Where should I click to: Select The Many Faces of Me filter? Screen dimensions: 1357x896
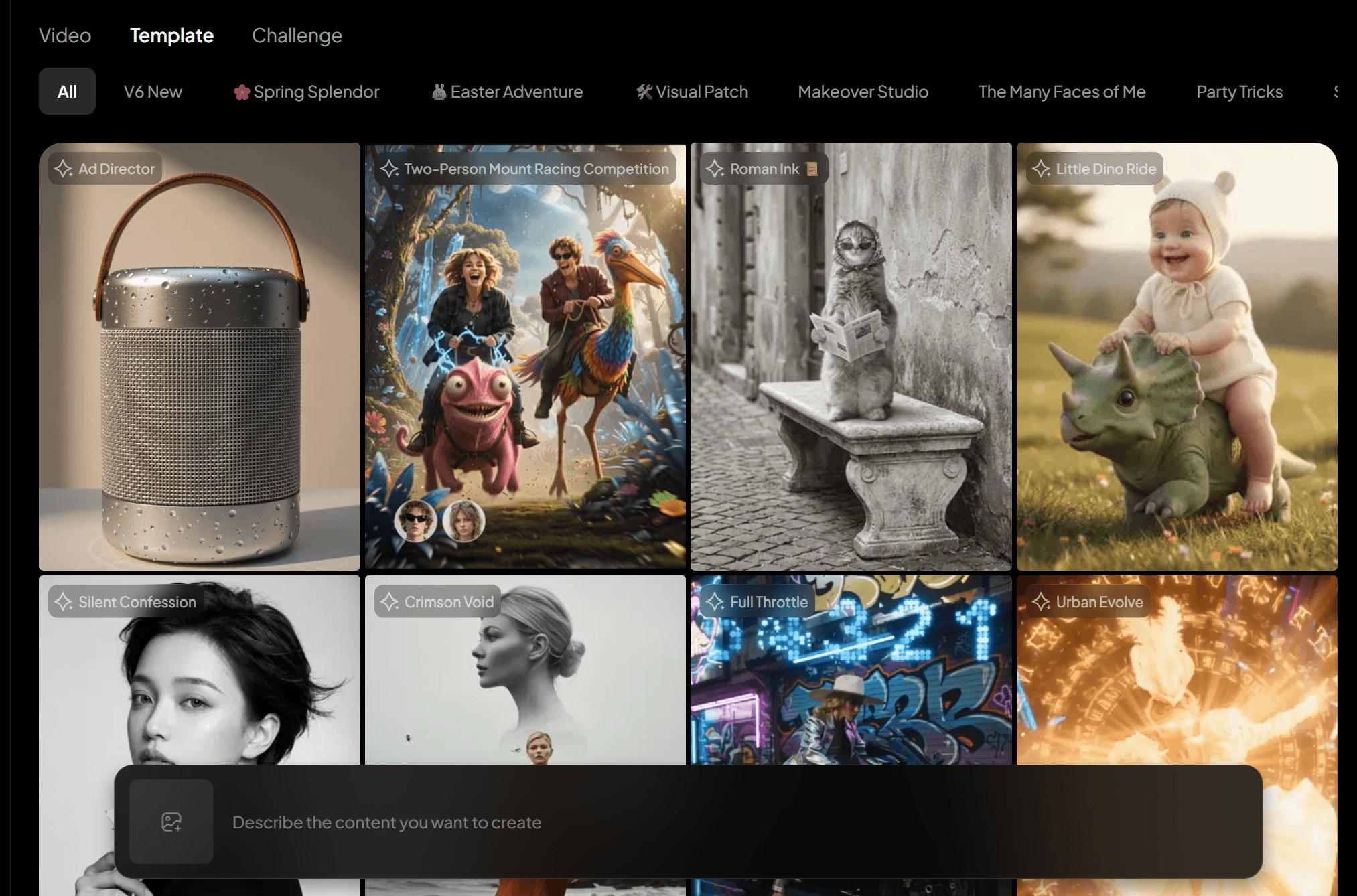[x=1062, y=92]
